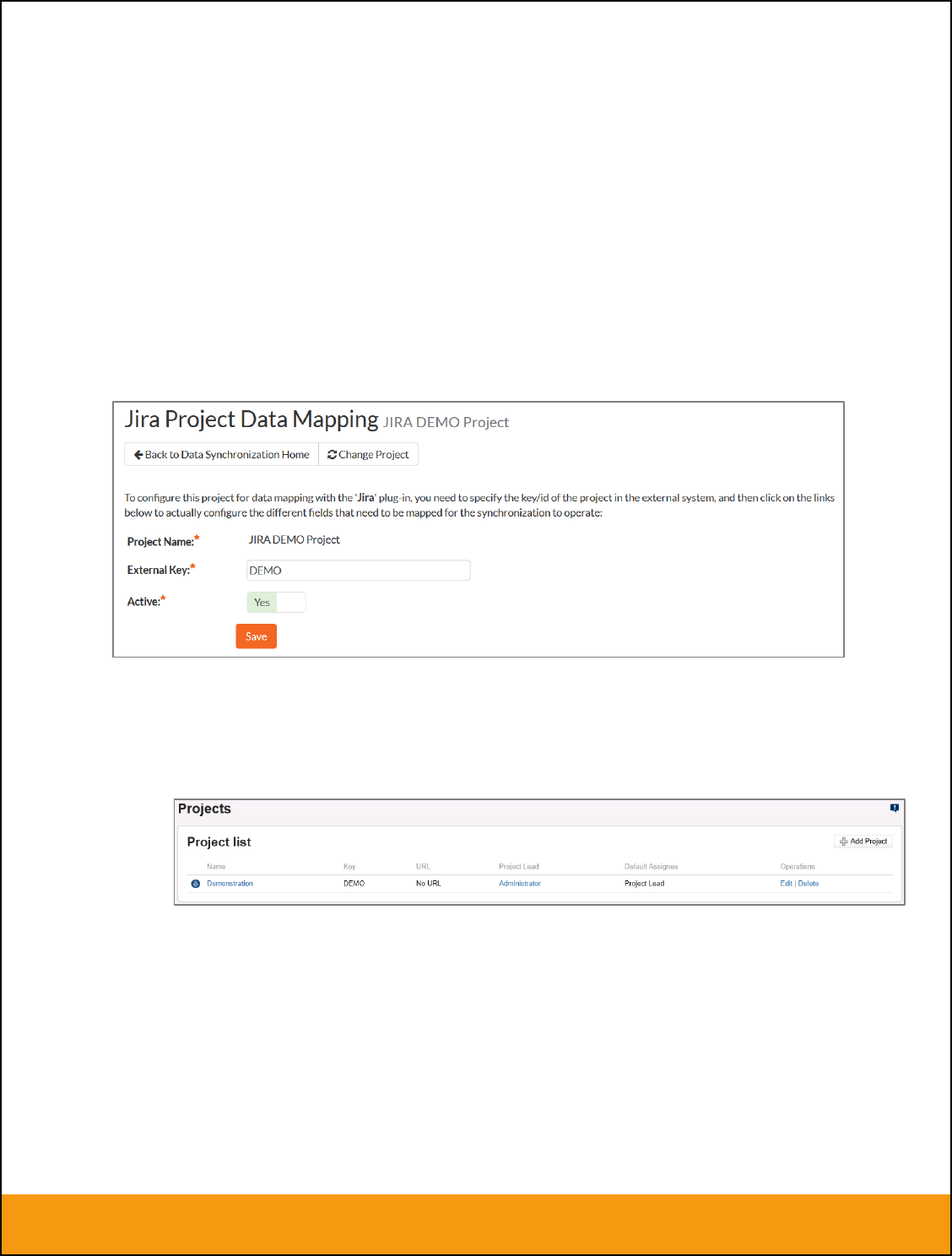The height and width of the screenshot is (1256, 952).
Task: Click the External Key input field
Action: point(359,571)
